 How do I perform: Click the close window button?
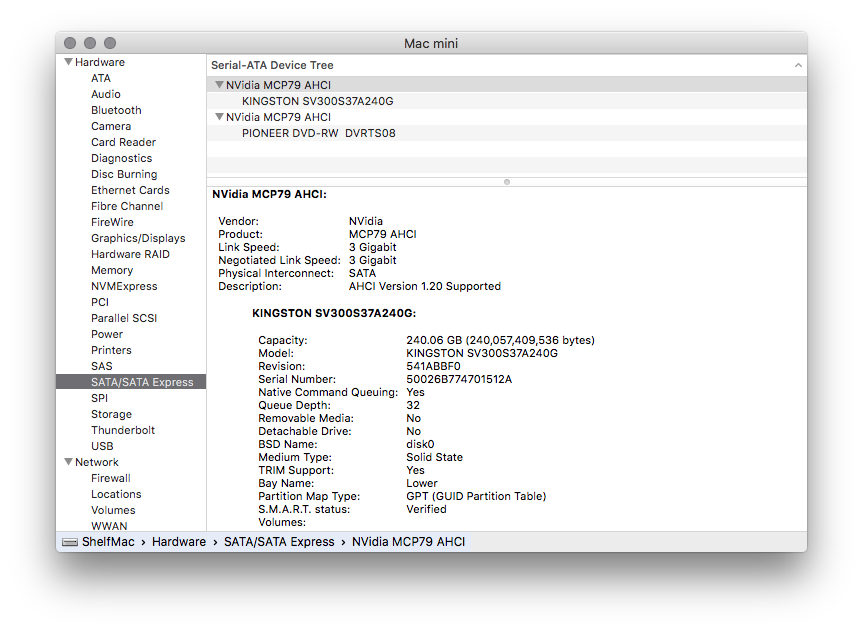point(70,43)
